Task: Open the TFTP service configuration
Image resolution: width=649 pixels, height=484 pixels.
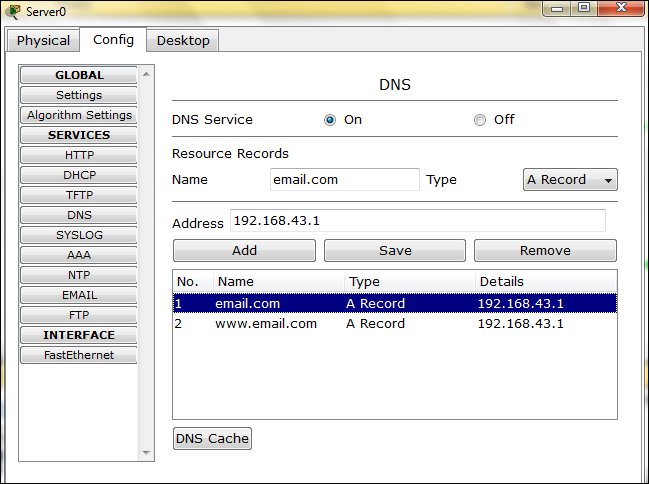Action: tap(79, 195)
